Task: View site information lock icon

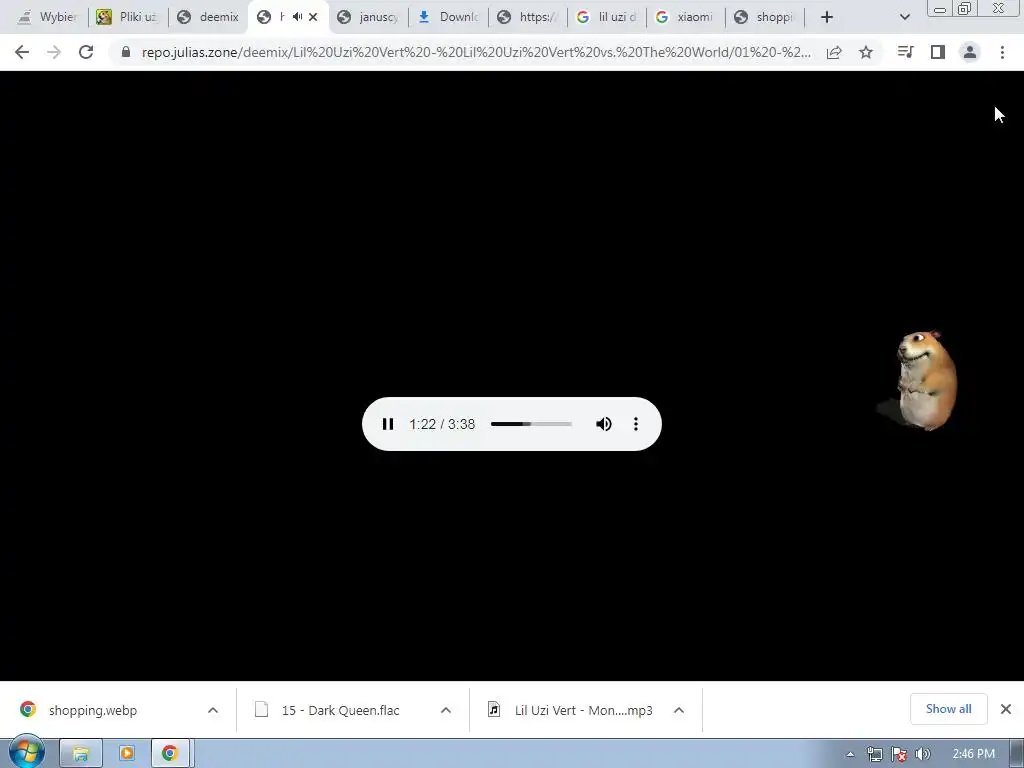Action: coord(126,52)
